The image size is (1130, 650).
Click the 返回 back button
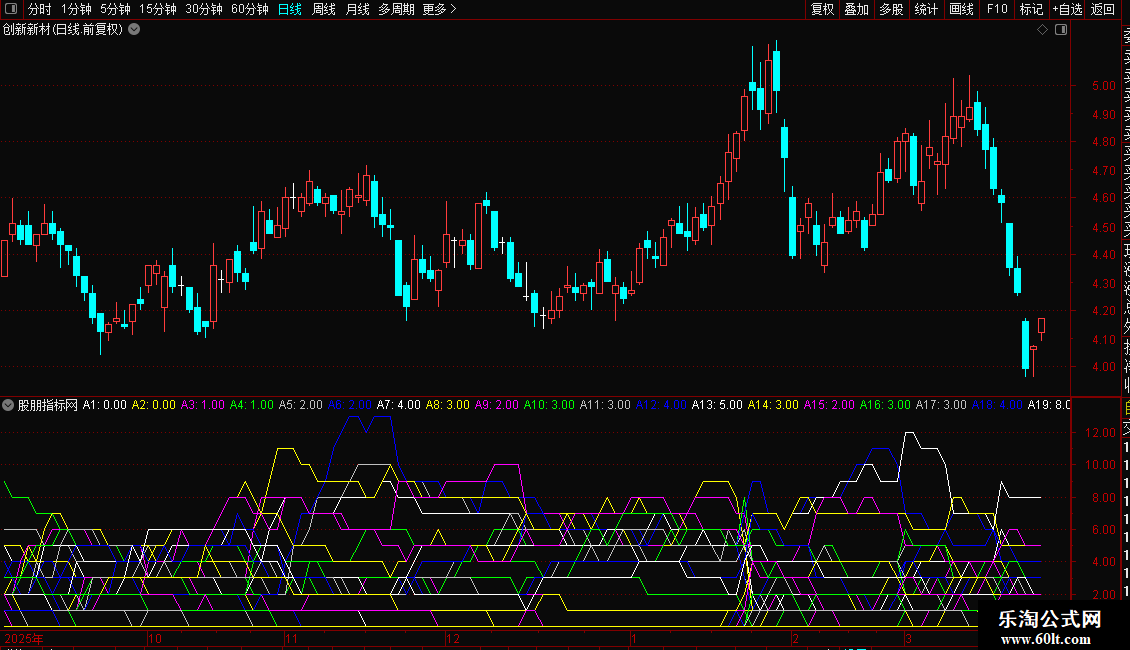click(x=1103, y=9)
